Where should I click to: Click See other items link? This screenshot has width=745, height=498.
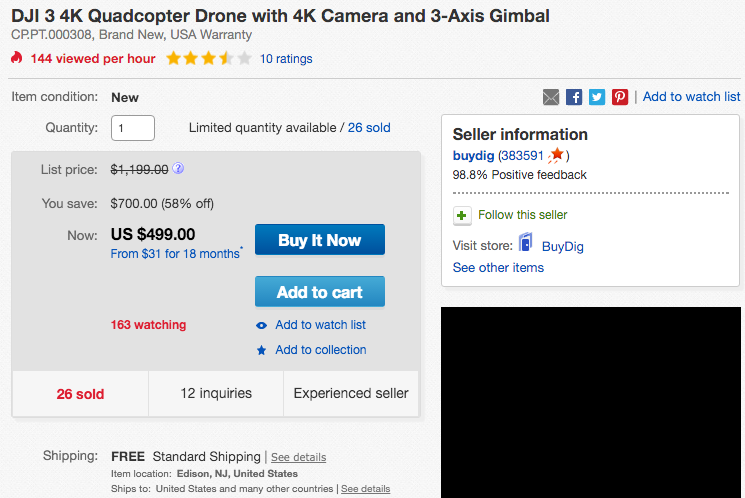pyautogui.click(x=498, y=268)
